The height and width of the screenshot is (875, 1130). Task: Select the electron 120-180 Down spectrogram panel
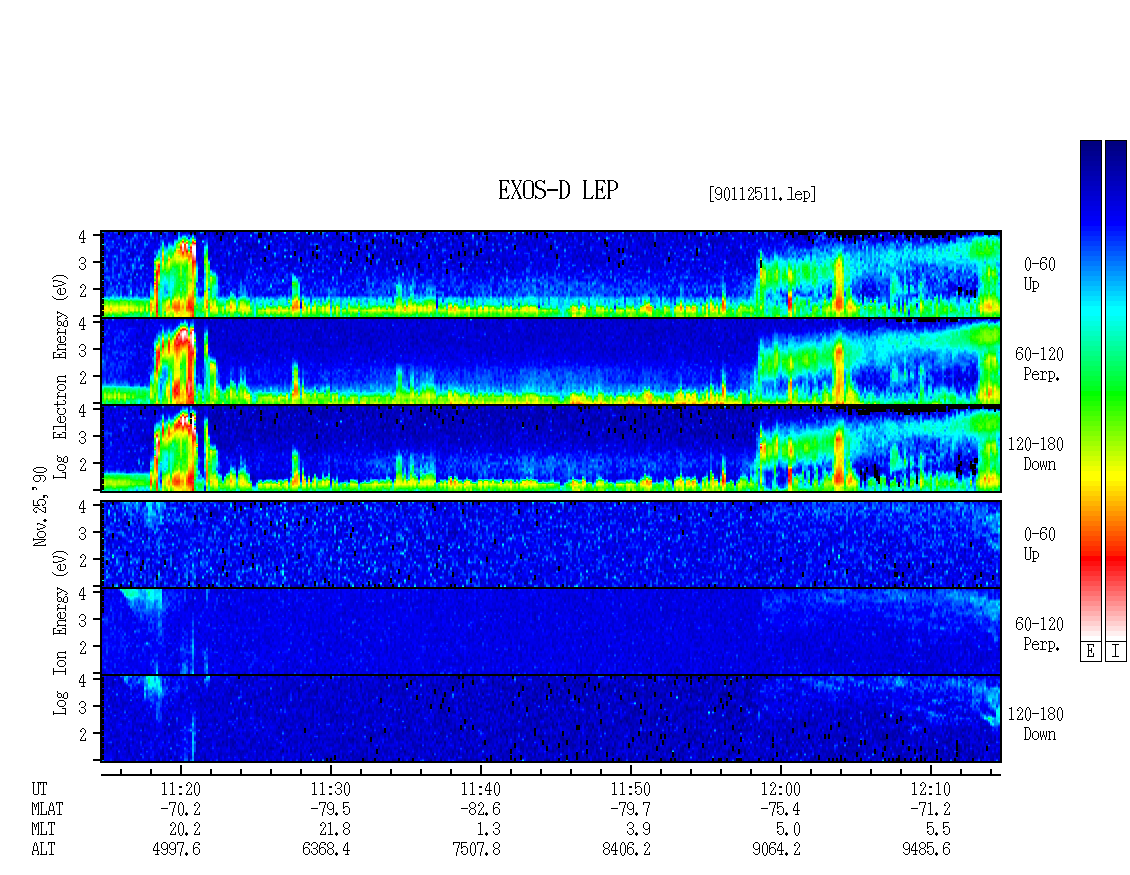click(551, 448)
